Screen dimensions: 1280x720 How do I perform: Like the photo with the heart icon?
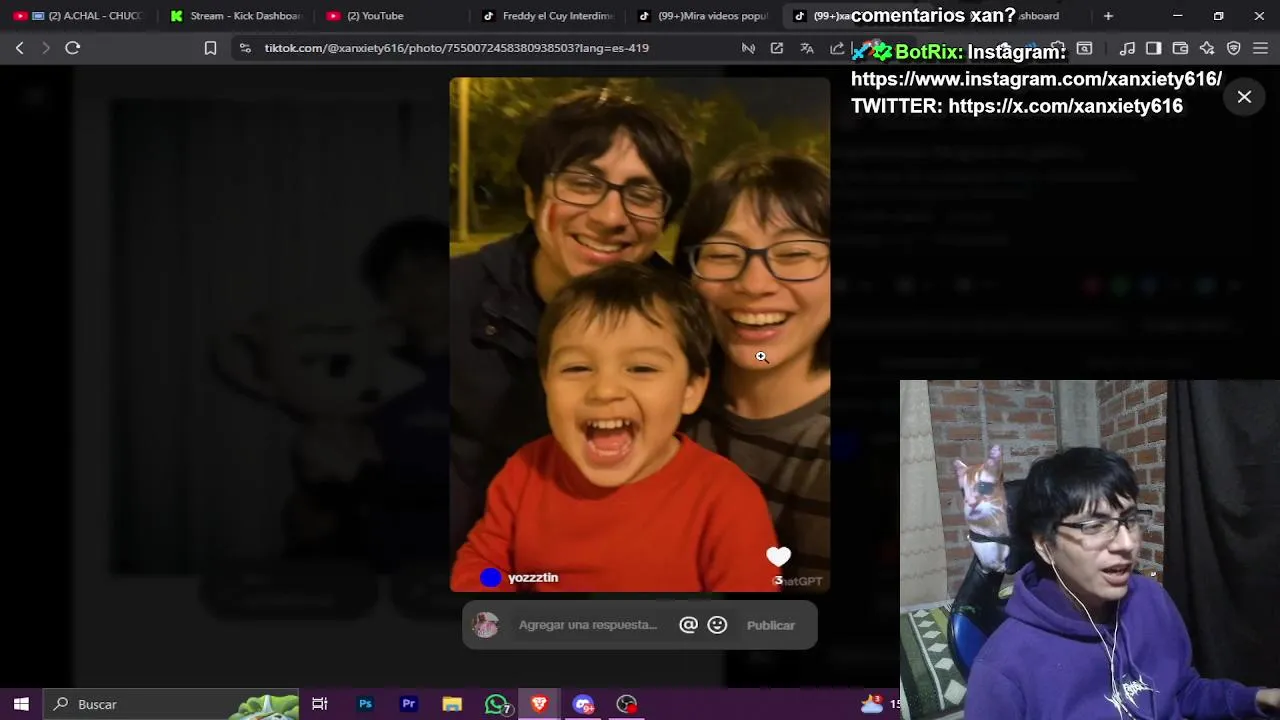[x=778, y=557]
